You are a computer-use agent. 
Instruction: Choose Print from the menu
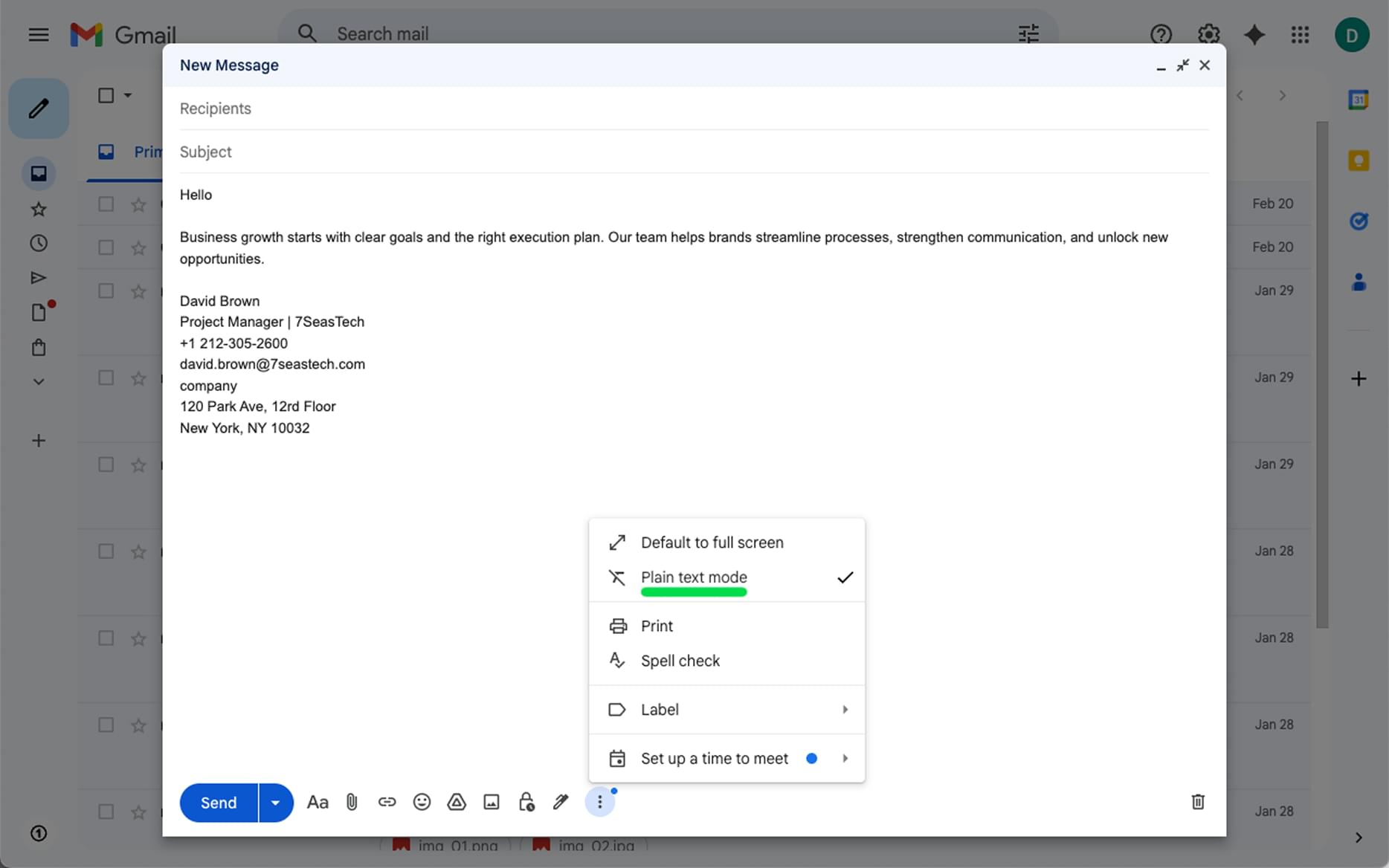[726, 626]
